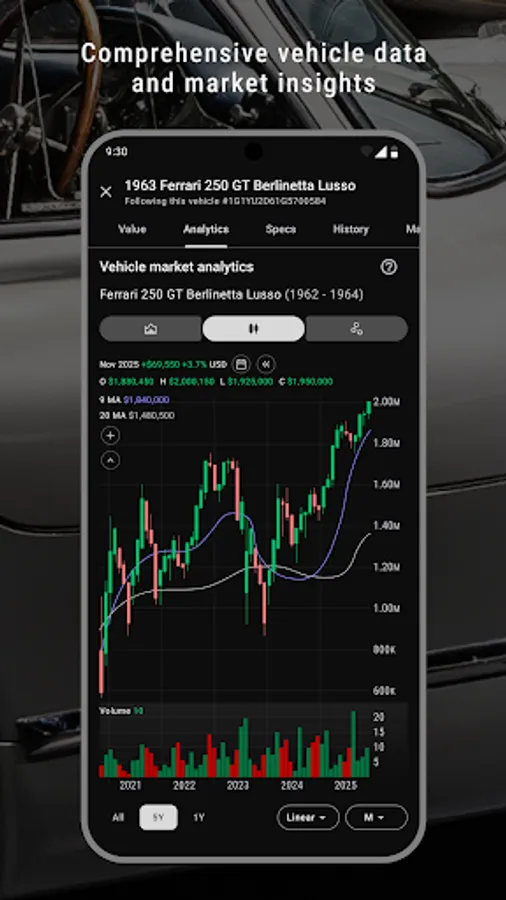Screen dimensions: 506x900
Task: Switch to the Specs tab
Action: coord(281,229)
